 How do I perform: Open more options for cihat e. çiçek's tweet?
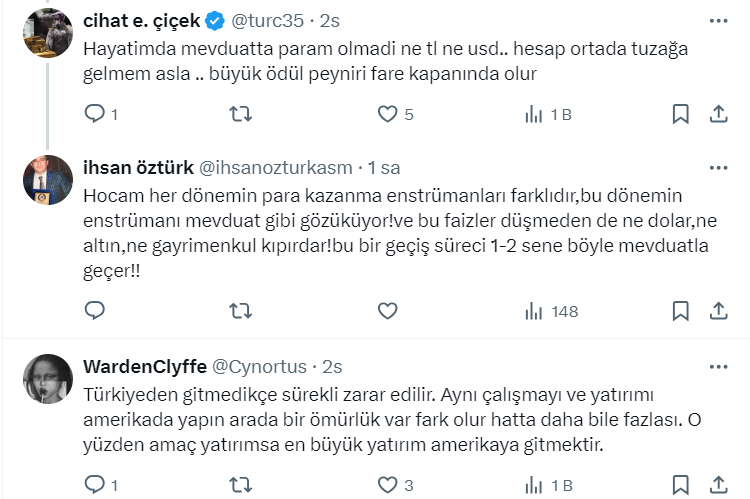[718, 20]
